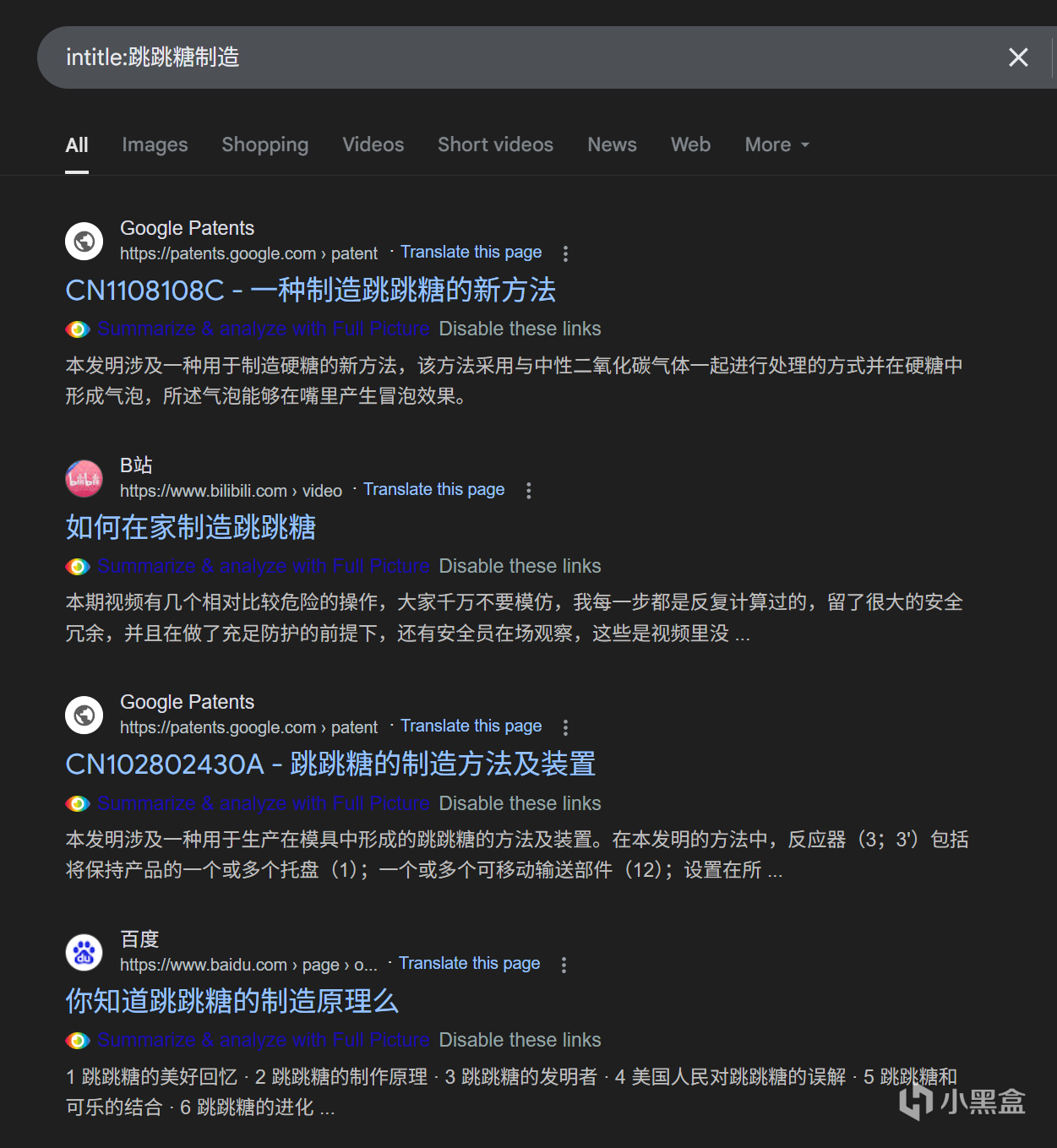This screenshot has width=1057, height=1148.
Task: Open the three-dot menu for the baidu.com result
Action: (x=564, y=965)
